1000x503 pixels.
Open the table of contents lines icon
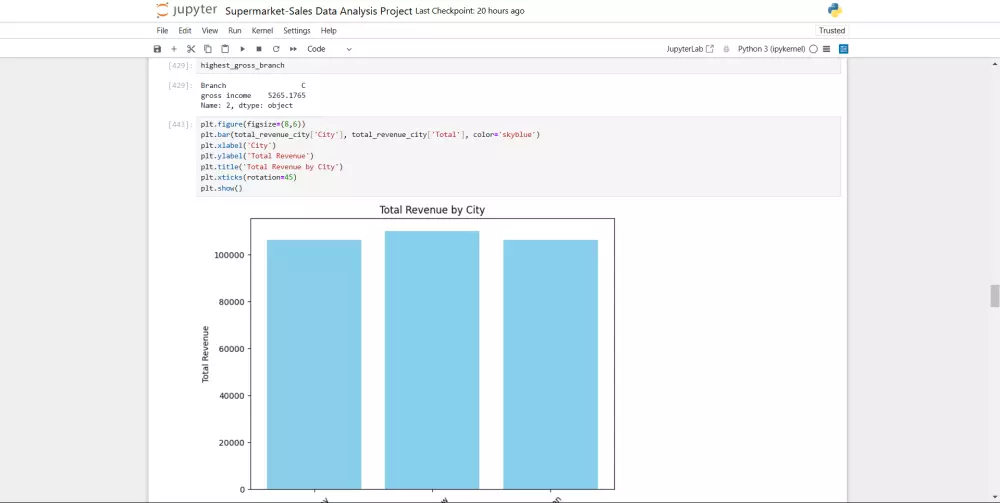pyautogui.click(x=827, y=49)
